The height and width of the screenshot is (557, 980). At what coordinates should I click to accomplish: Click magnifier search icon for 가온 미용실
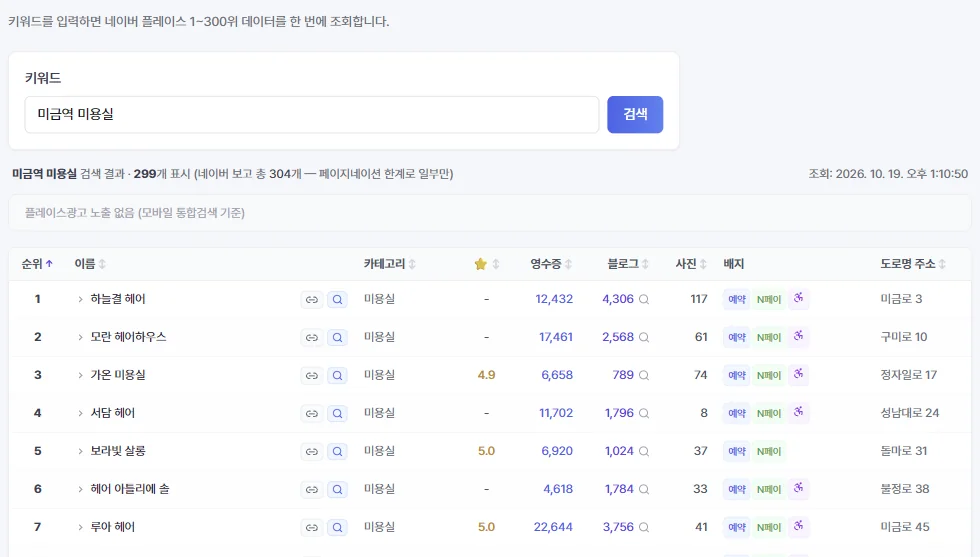(338, 375)
